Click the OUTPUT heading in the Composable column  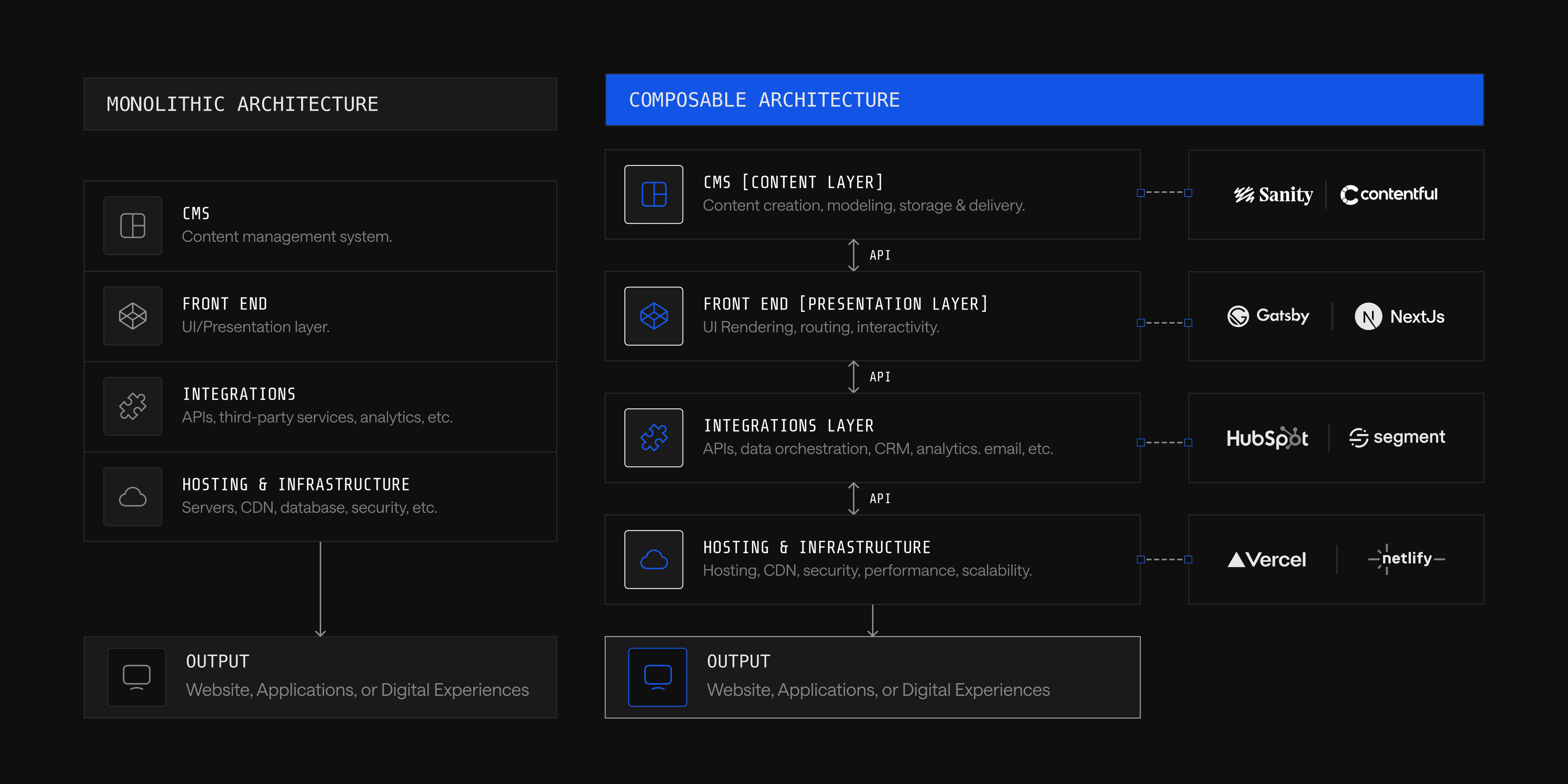tap(739, 661)
